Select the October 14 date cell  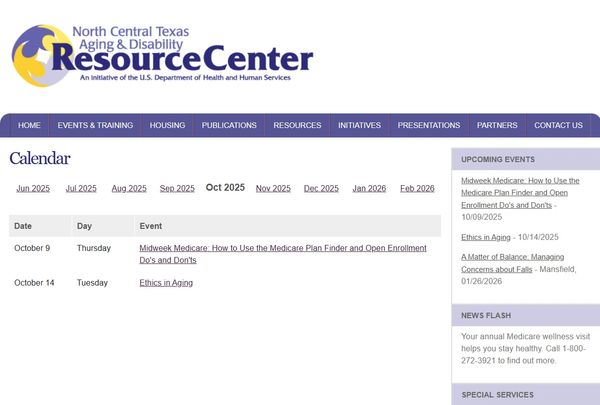[x=34, y=283]
